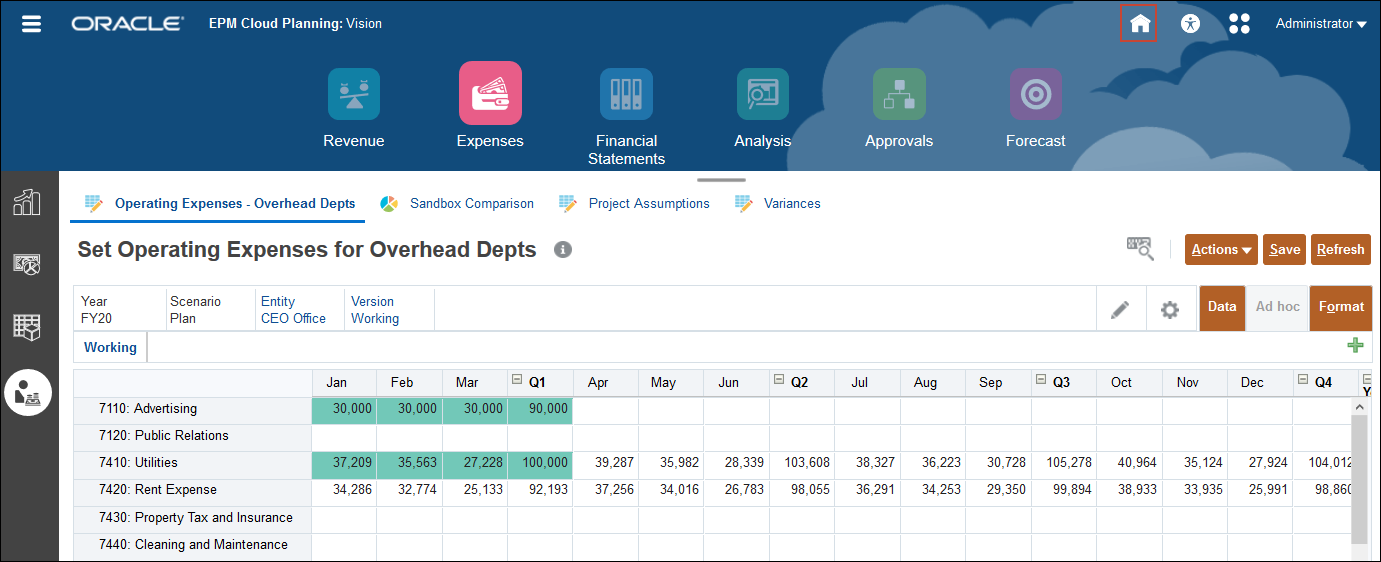Open the four-dot Navigator Flow icon

[1239, 24]
